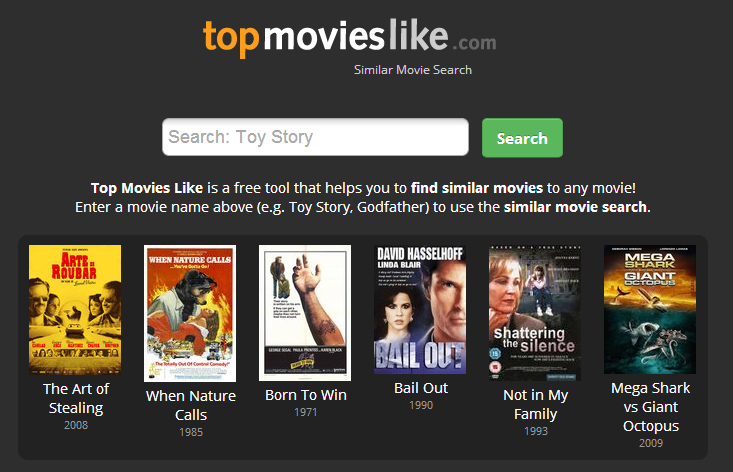733x472 pixels.
Task: Open the When Nature Calls poster
Action: pos(190,313)
